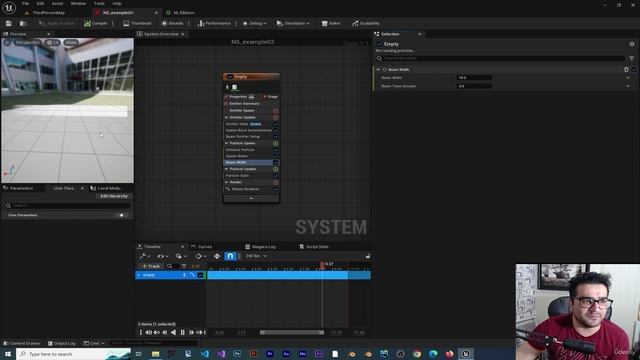The width and height of the screenshot is (640, 360).
Task: Click the Save asset icon in toolbar
Action: (x=9, y=23)
